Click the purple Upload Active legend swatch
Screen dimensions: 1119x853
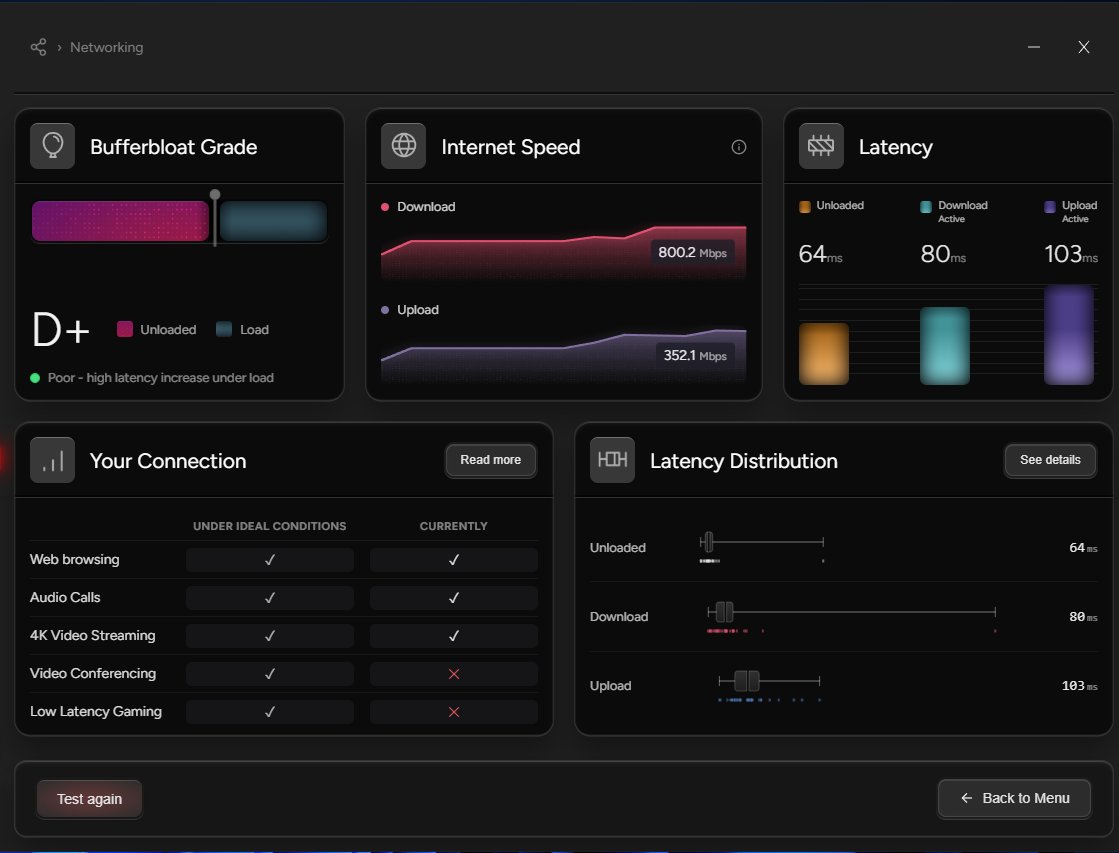tap(1050, 206)
